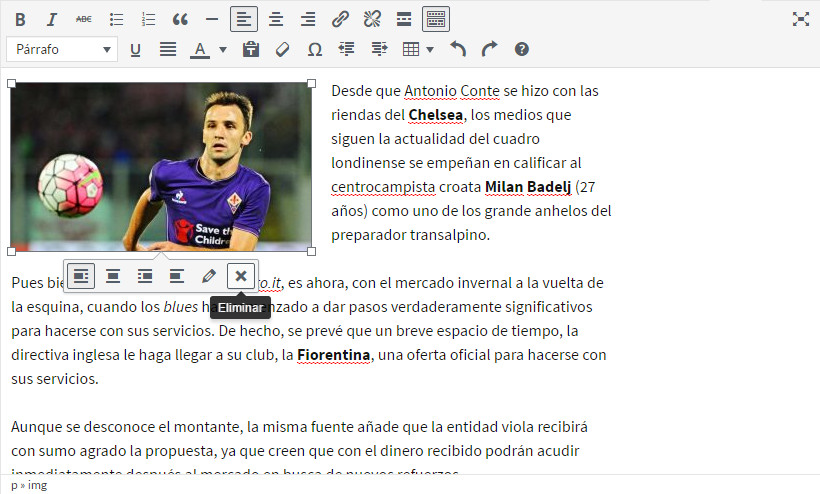Align image left in image toolbar
Viewport: 820px width, 494px height.
(x=81, y=276)
